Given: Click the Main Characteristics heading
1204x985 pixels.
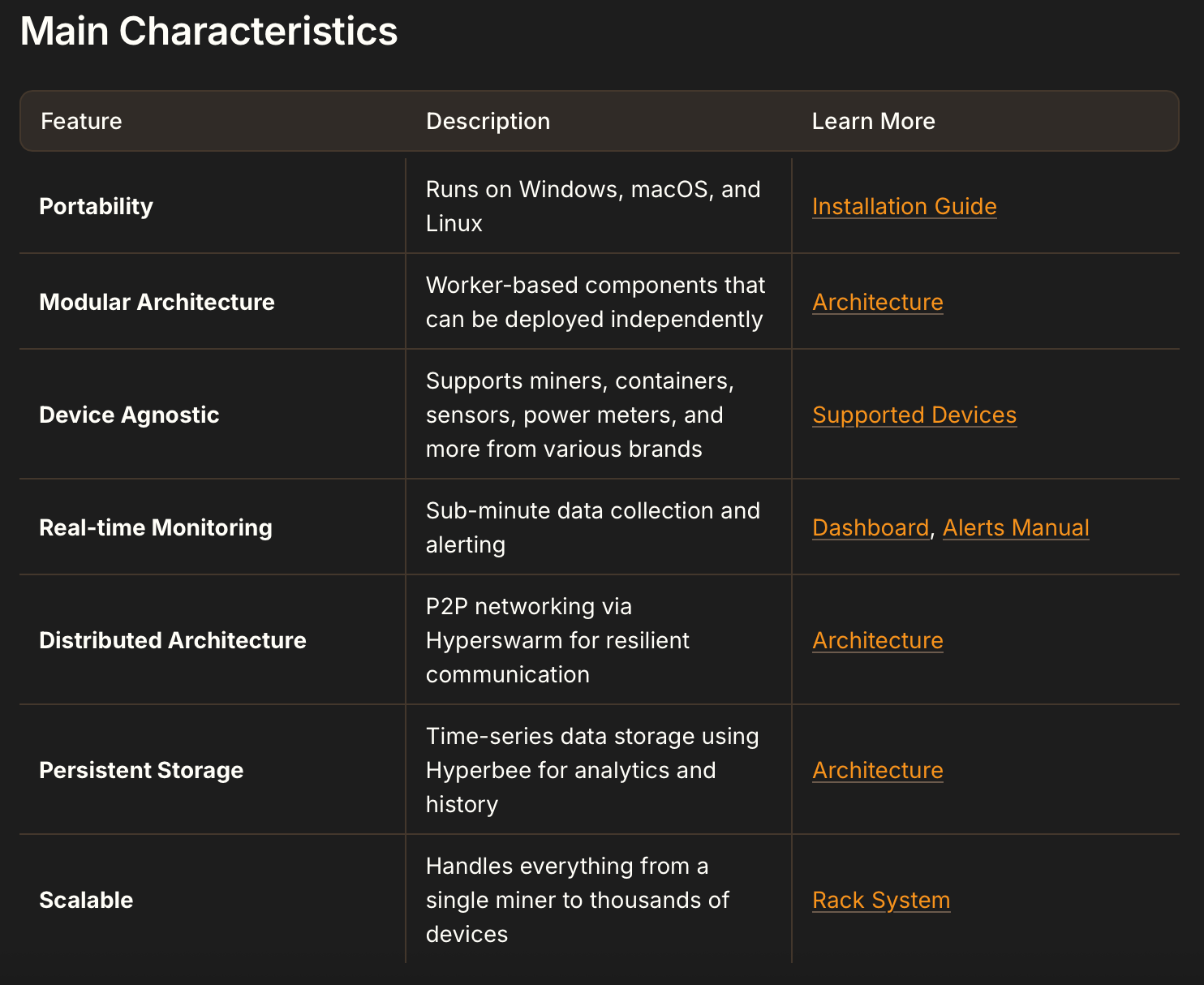Looking at the screenshot, I should [209, 31].
